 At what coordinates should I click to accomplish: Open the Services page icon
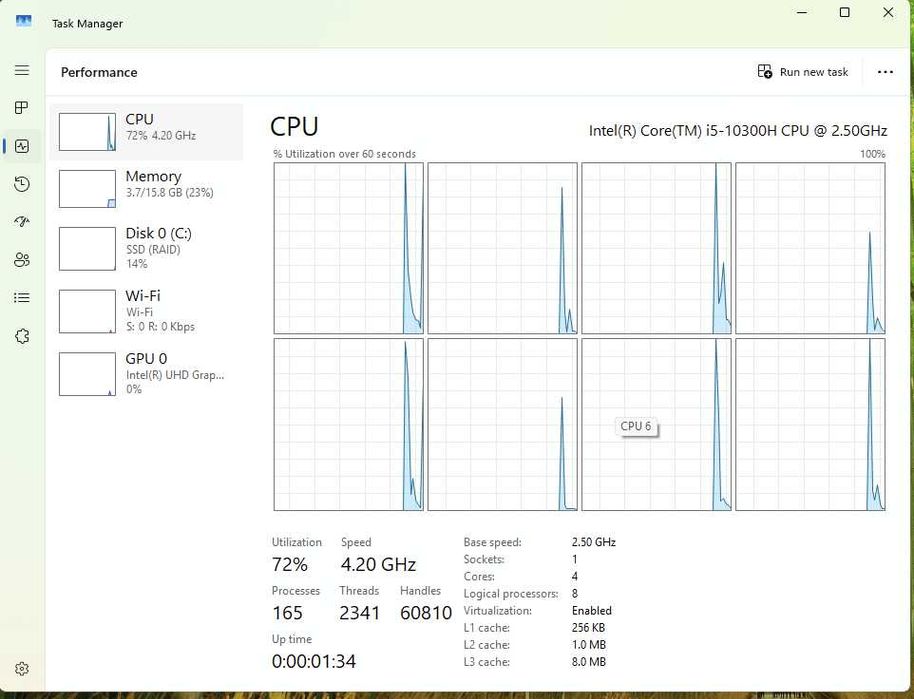pyautogui.click(x=22, y=336)
